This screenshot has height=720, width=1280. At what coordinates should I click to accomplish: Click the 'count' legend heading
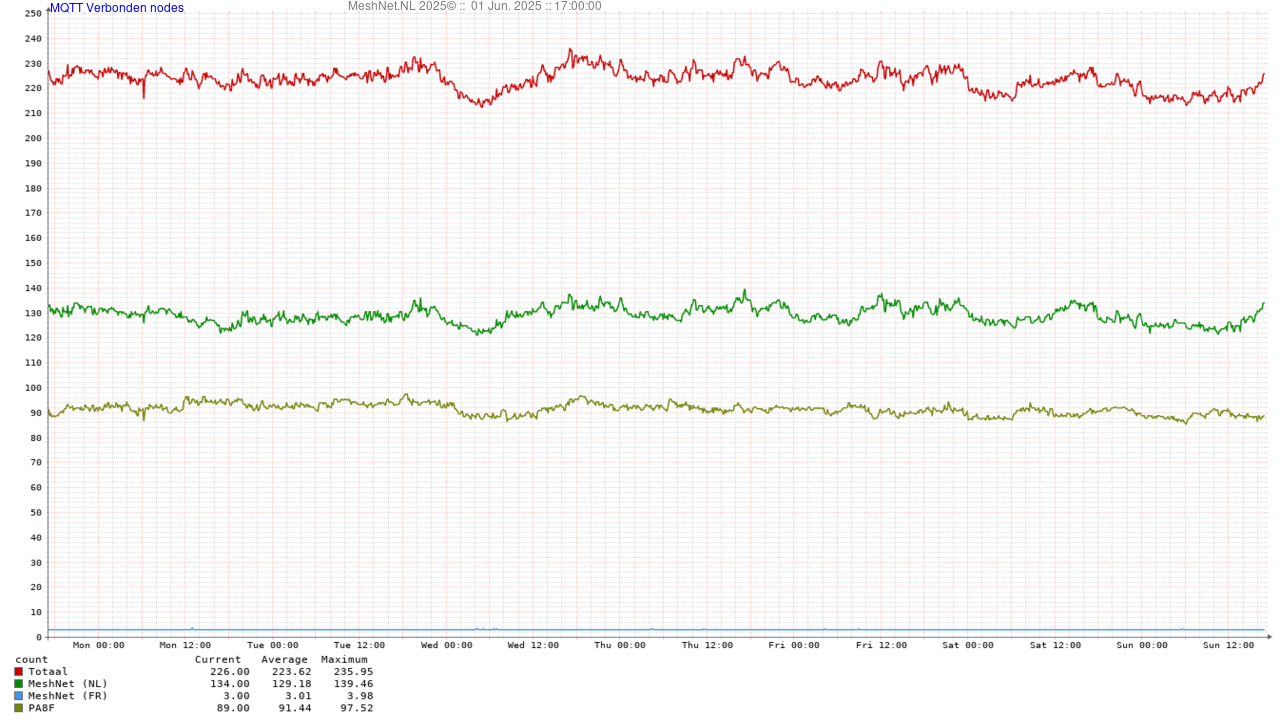pos(31,660)
